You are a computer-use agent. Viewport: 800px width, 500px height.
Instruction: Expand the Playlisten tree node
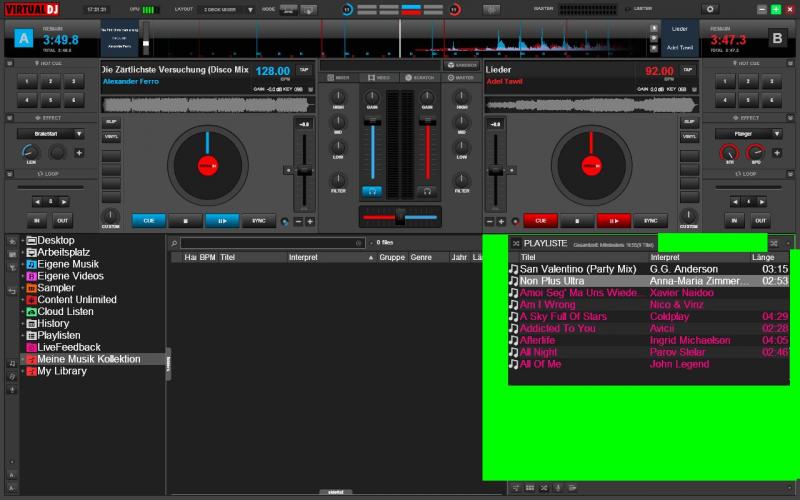click(22, 335)
